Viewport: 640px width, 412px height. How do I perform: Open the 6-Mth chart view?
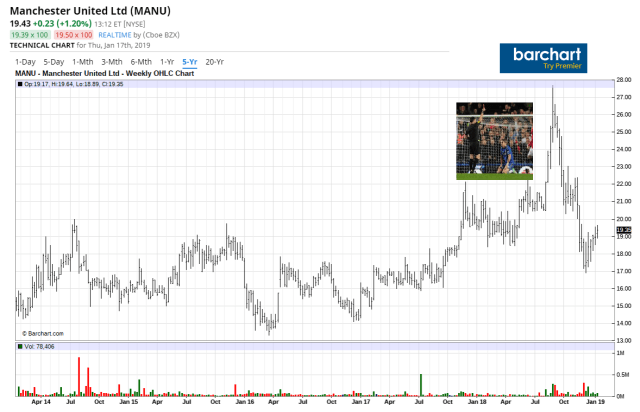pyautogui.click(x=141, y=62)
